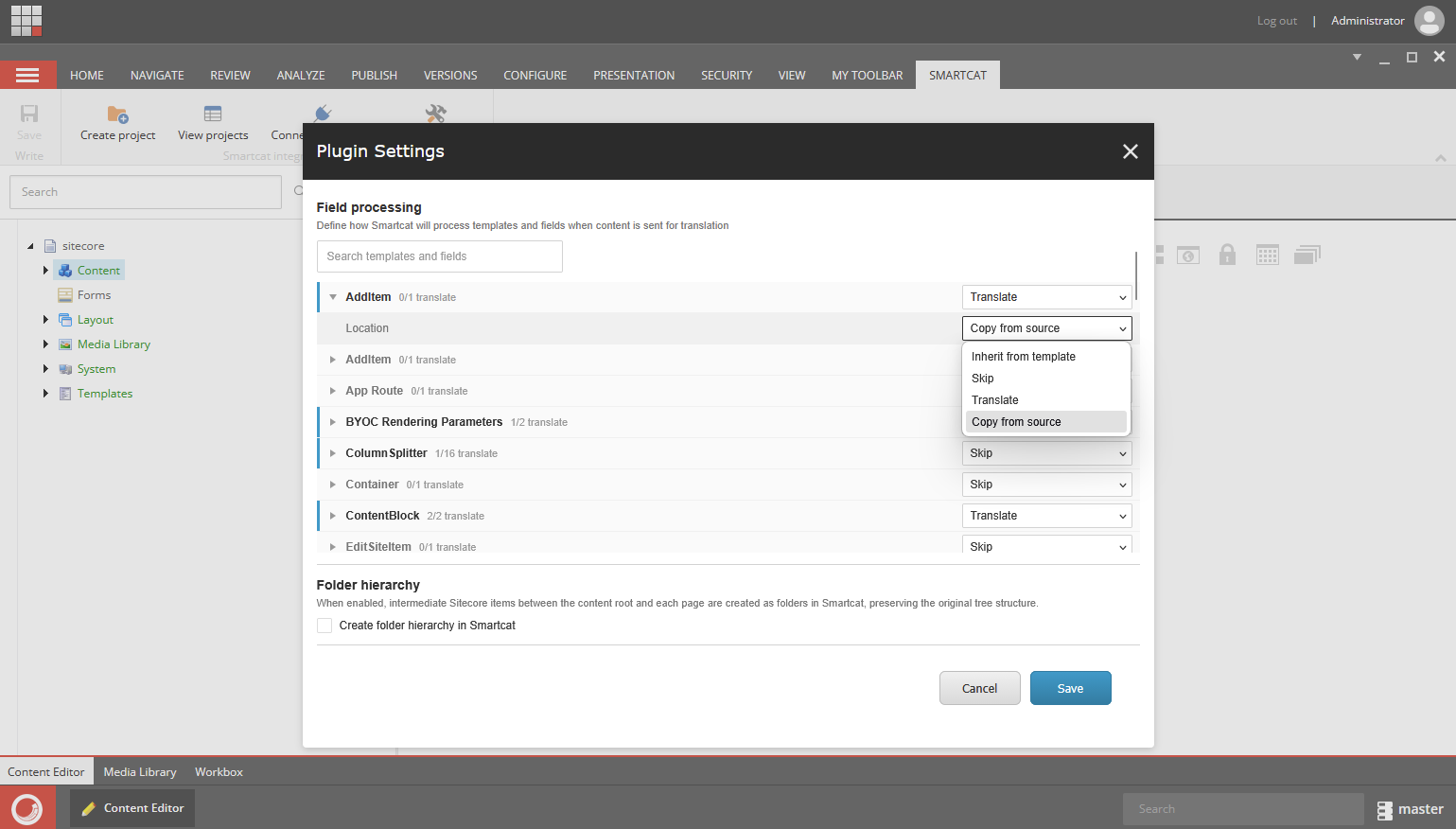Open the Container Skip dropdown

[x=1046, y=485]
